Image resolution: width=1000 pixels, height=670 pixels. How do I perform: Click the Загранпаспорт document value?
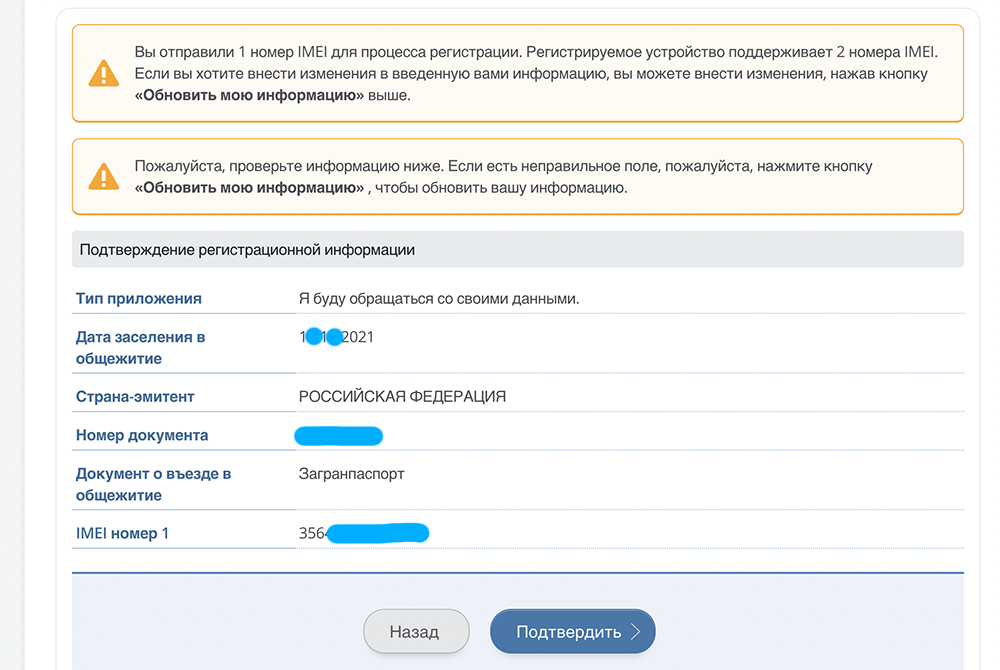click(x=351, y=474)
